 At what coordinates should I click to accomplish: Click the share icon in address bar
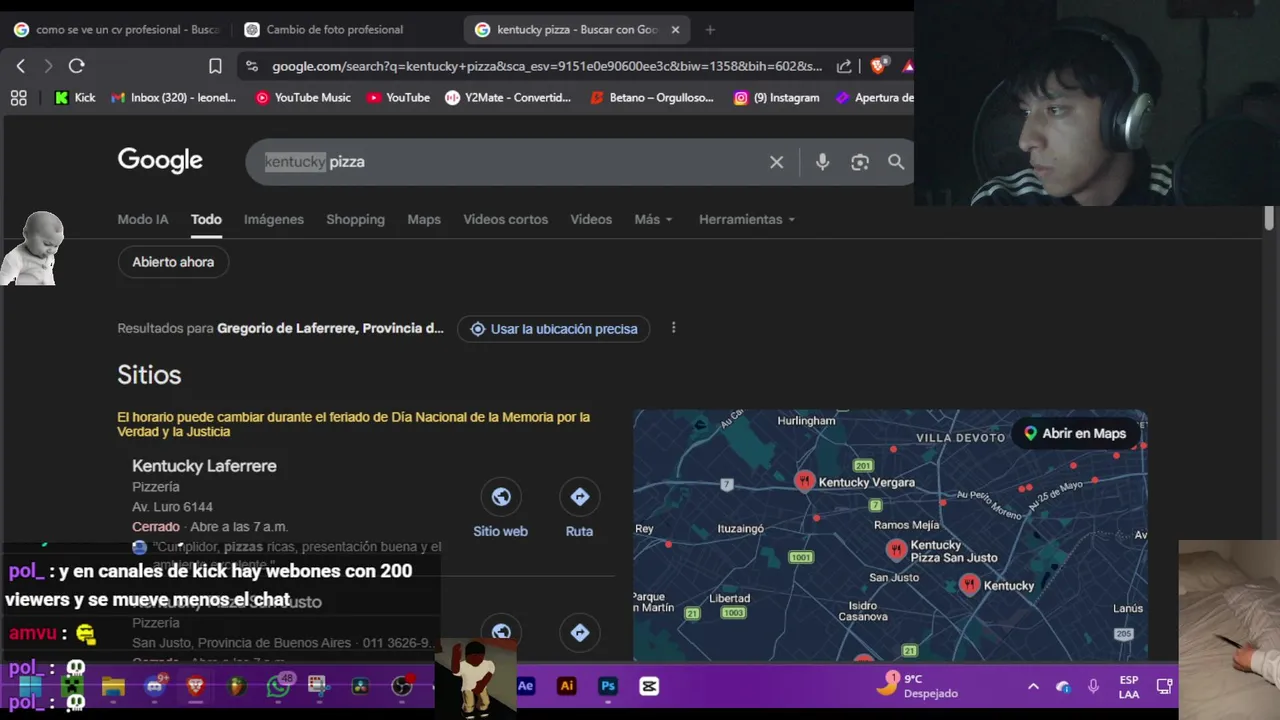844,66
